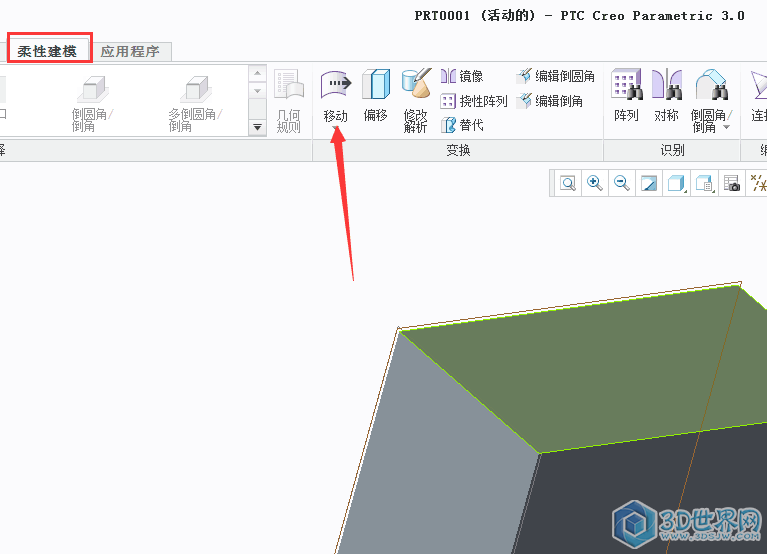The height and width of the screenshot is (554, 767).
Task: Expand the 倒圆角/倒角 recognition dropdown arrow
Action: coord(726,127)
